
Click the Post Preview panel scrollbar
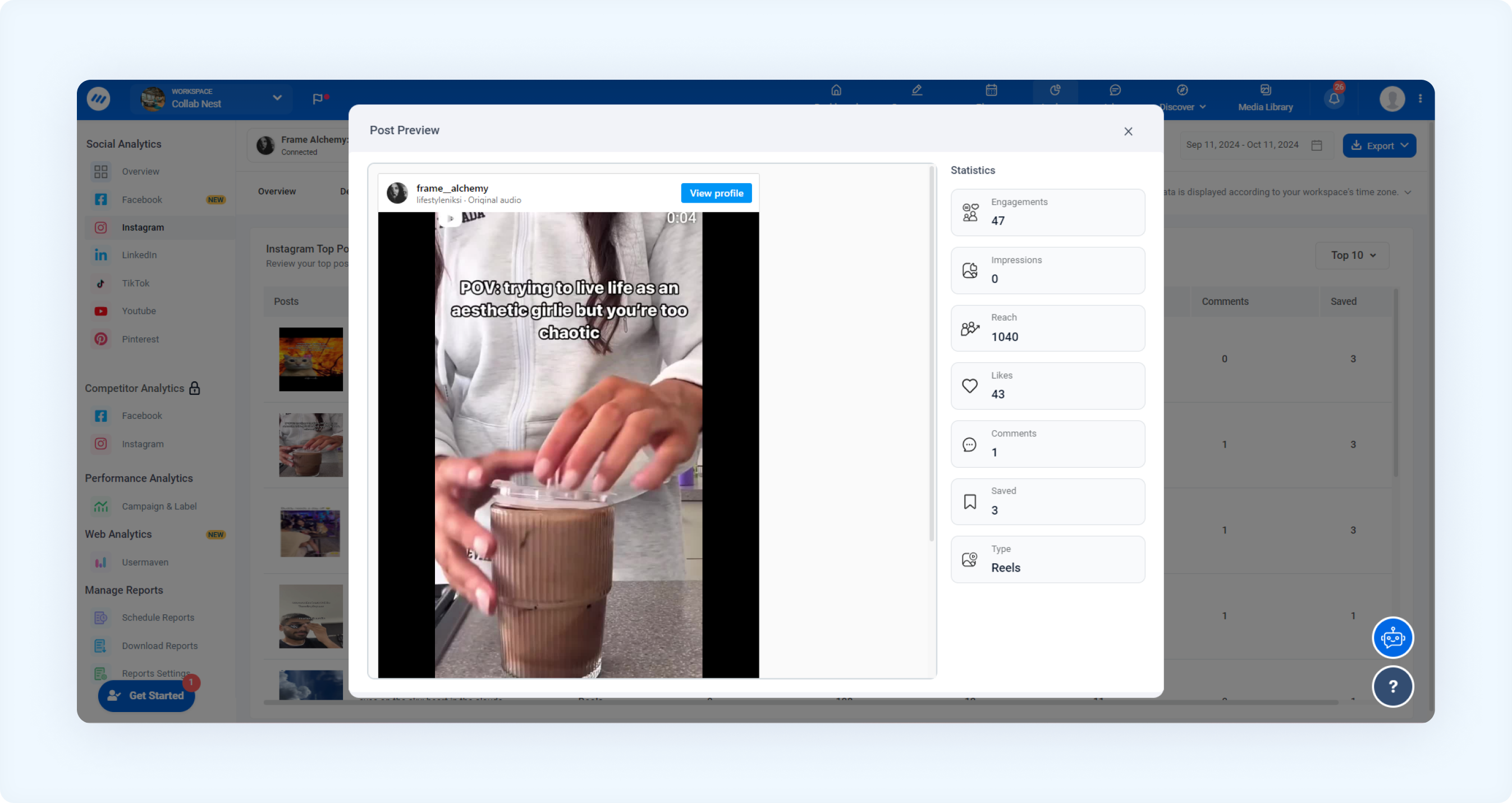click(932, 354)
